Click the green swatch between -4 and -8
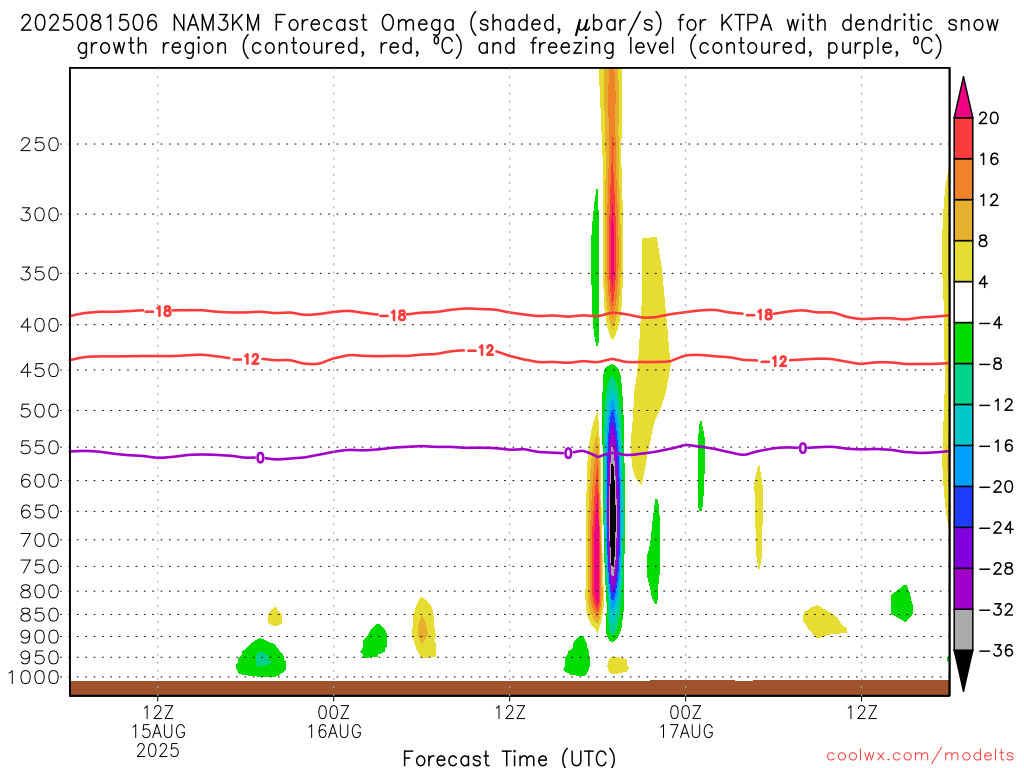The width and height of the screenshot is (1024, 768). pyautogui.click(x=963, y=344)
